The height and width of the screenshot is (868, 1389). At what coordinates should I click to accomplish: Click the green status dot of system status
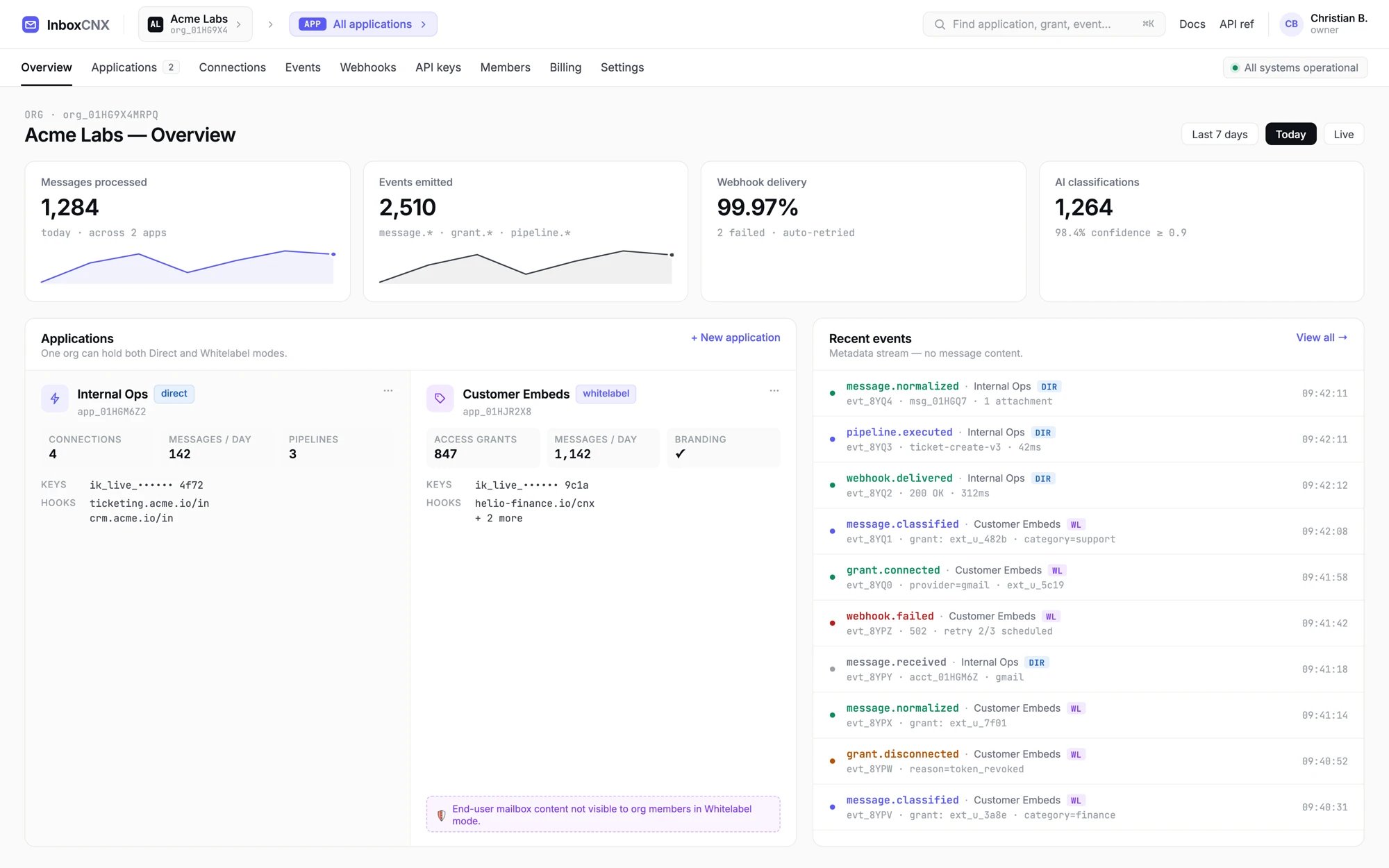[x=1235, y=68]
